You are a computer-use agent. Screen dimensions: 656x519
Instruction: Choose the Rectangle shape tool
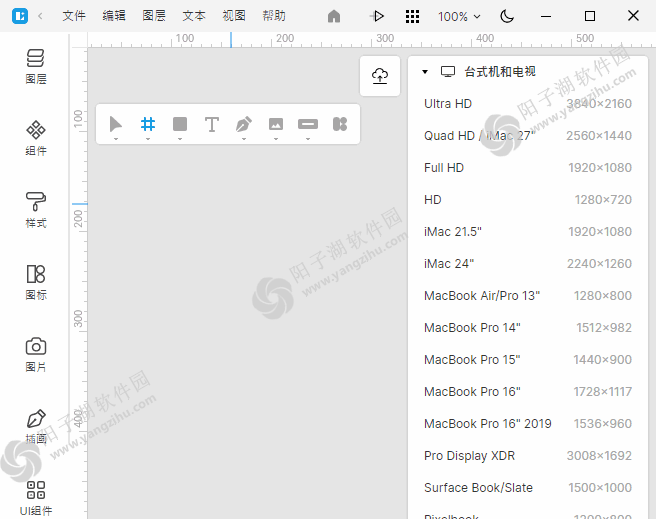180,124
